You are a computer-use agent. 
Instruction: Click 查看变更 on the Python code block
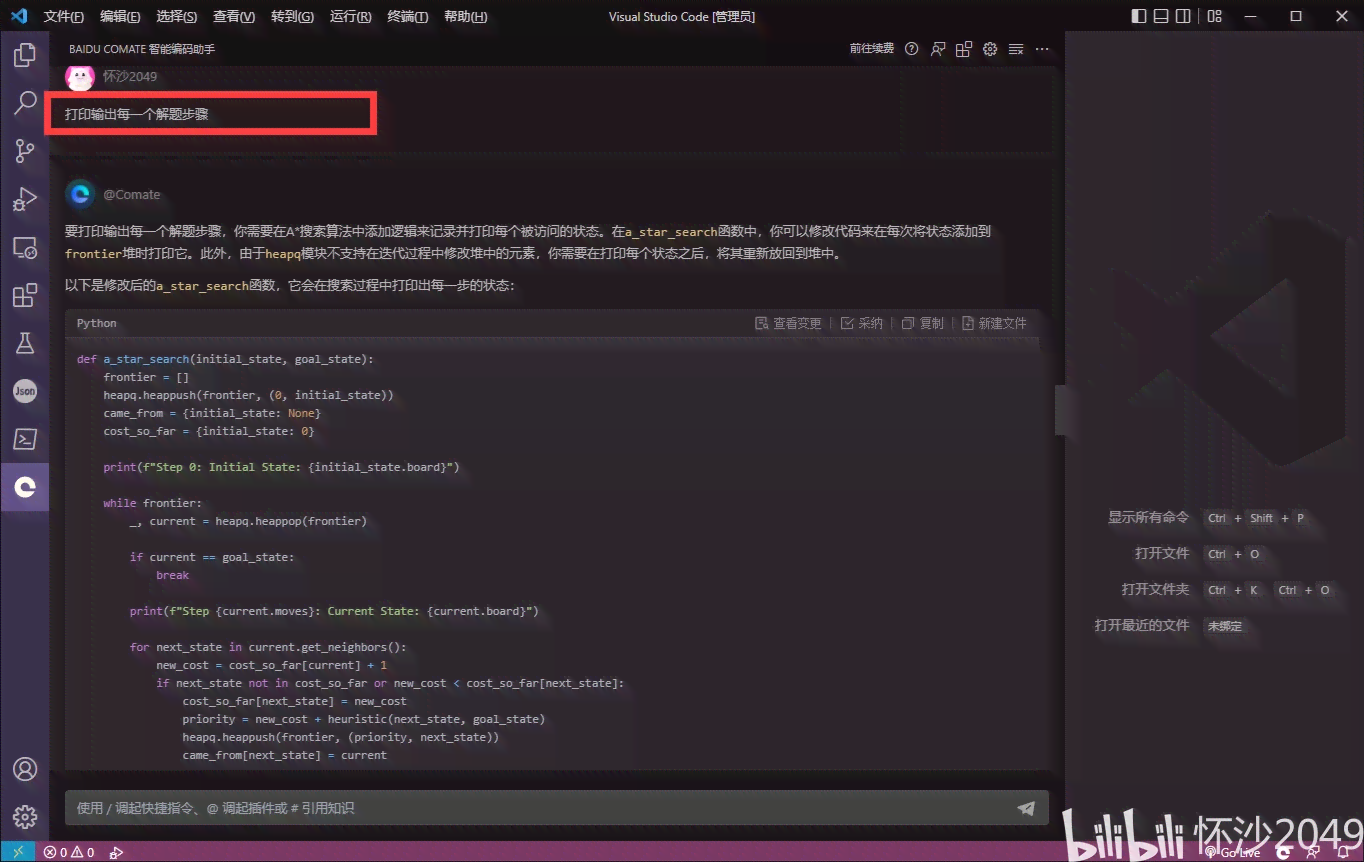[787, 323]
